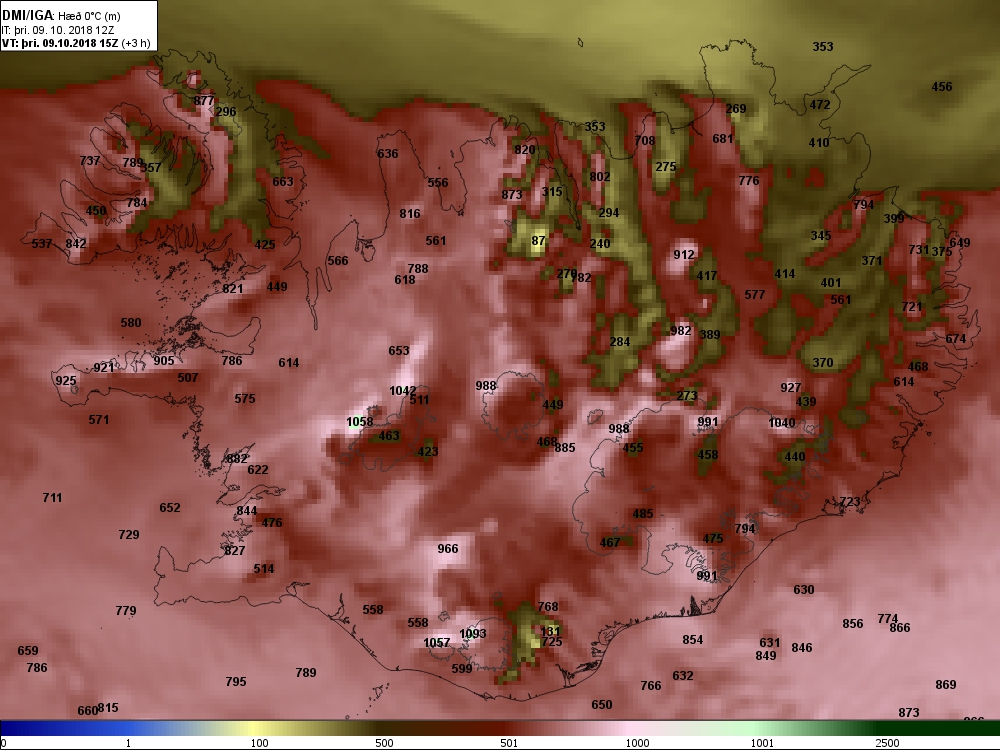Click the '501' label under the color scale

pyautogui.click(x=509, y=743)
